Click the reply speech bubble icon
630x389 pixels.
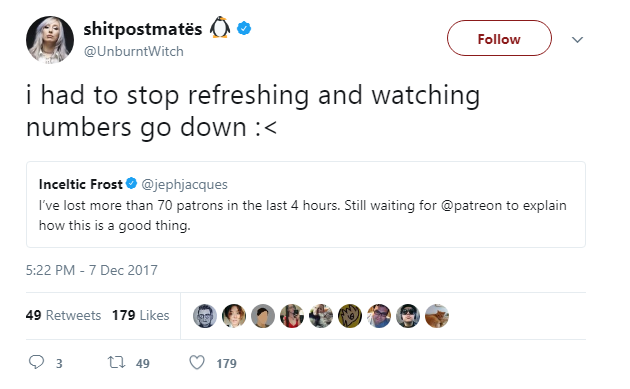(x=36, y=362)
